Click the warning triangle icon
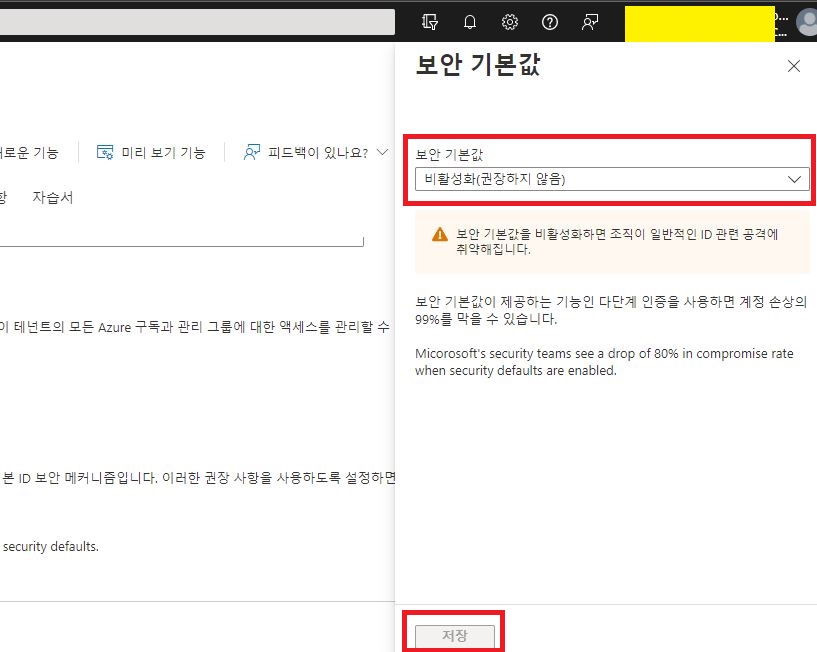 click(x=440, y=235)
